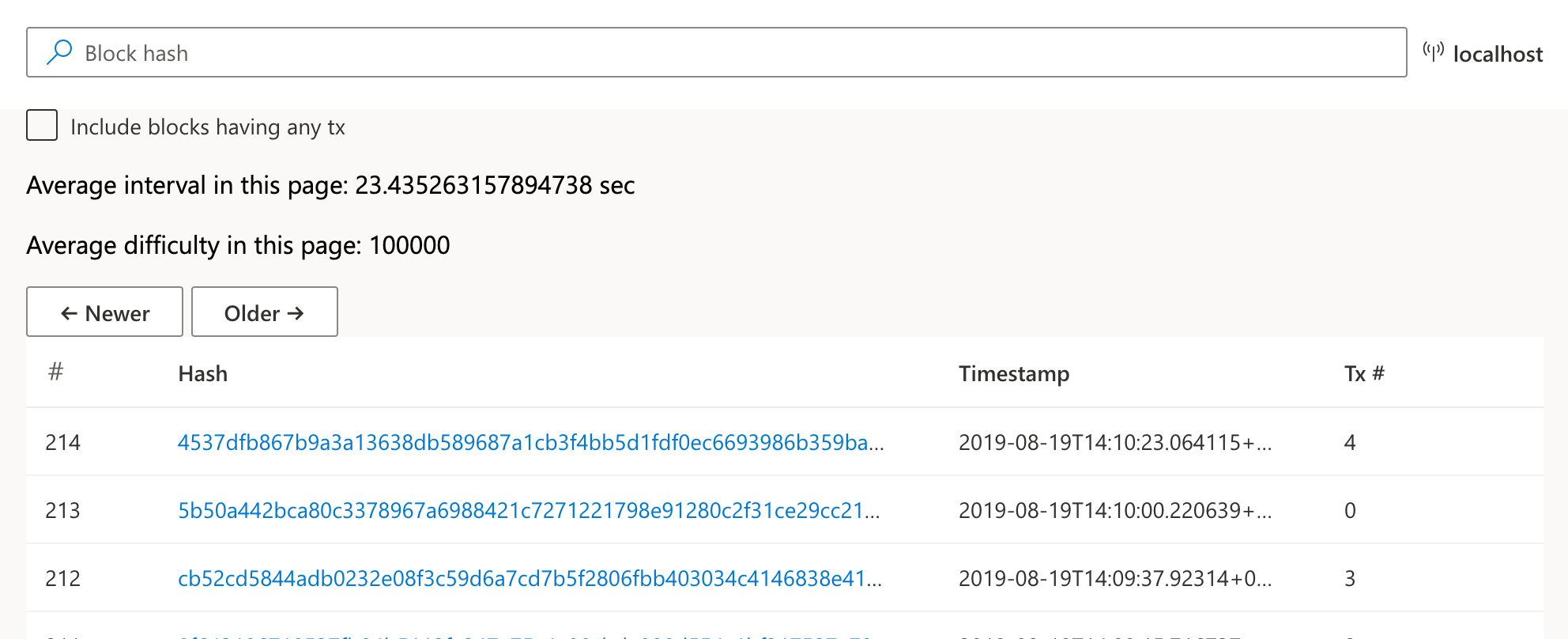Screen dimensions: 1568x639
Task: Click the Timestamp column header
Action: click(x=1014, y=373)
